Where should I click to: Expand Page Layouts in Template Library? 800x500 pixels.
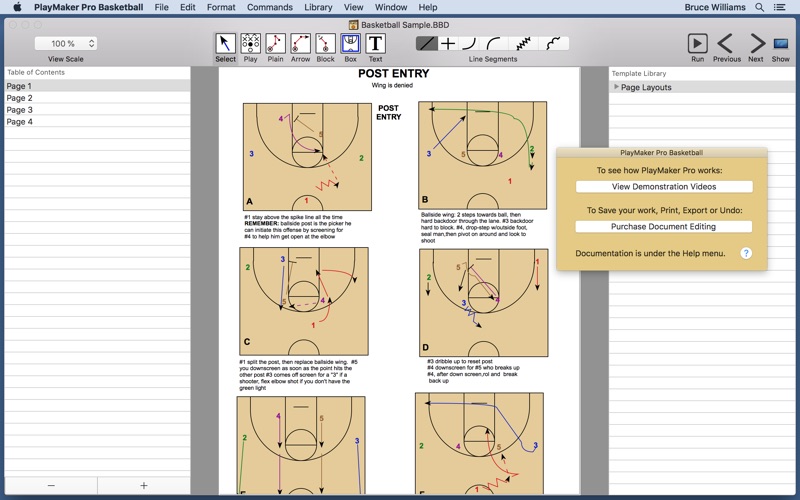coord(616,87)
